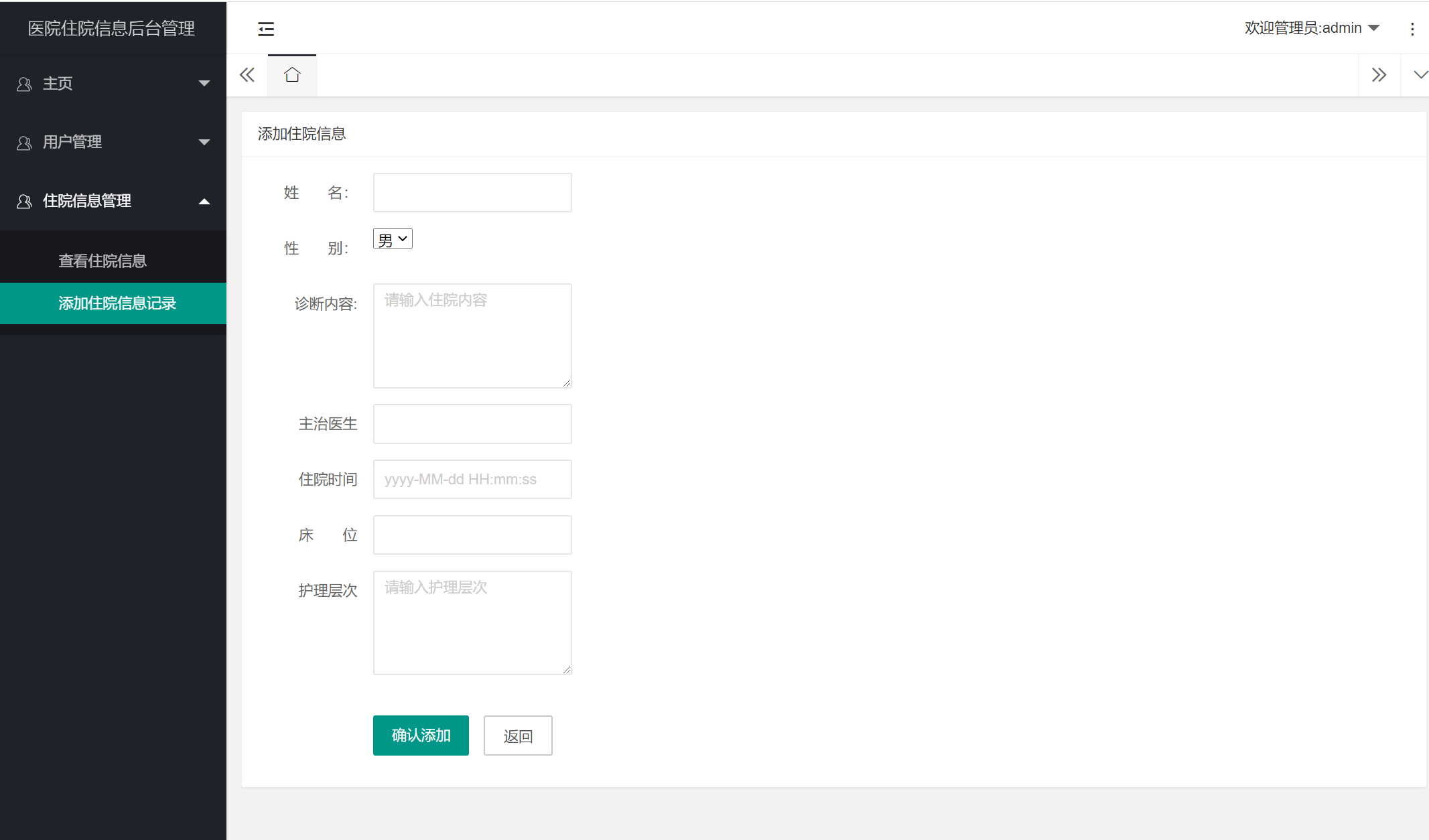1429x840 pixels.
Task: Click the 医院住院信息后台管理 title
Action: coord(111,28)
